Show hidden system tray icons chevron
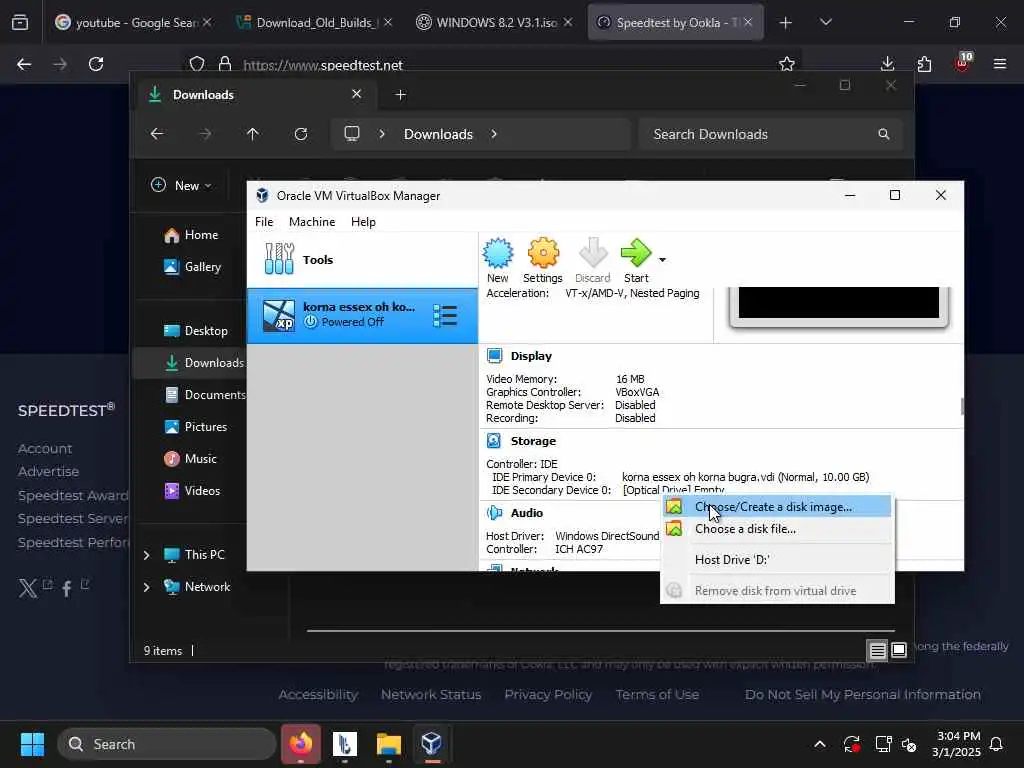Screen dimensions: 1024x768 point(820,744)
